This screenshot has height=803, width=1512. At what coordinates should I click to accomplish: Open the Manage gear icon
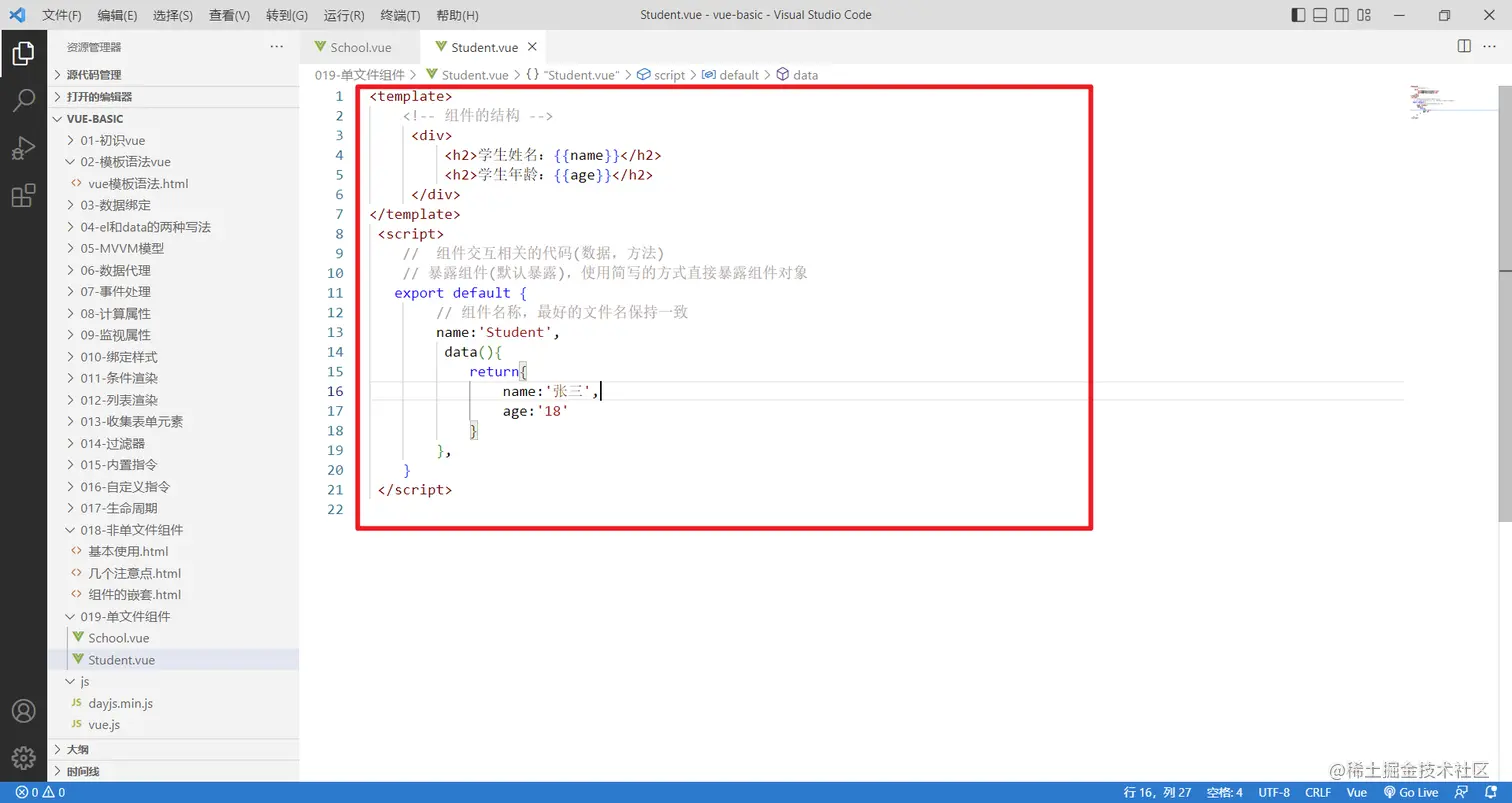point(23,759)
